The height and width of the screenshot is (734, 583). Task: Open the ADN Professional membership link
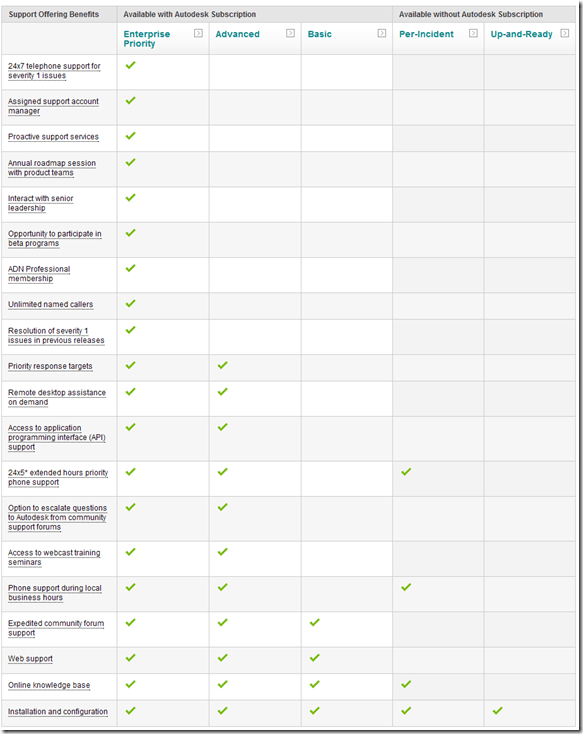[39, 274]
